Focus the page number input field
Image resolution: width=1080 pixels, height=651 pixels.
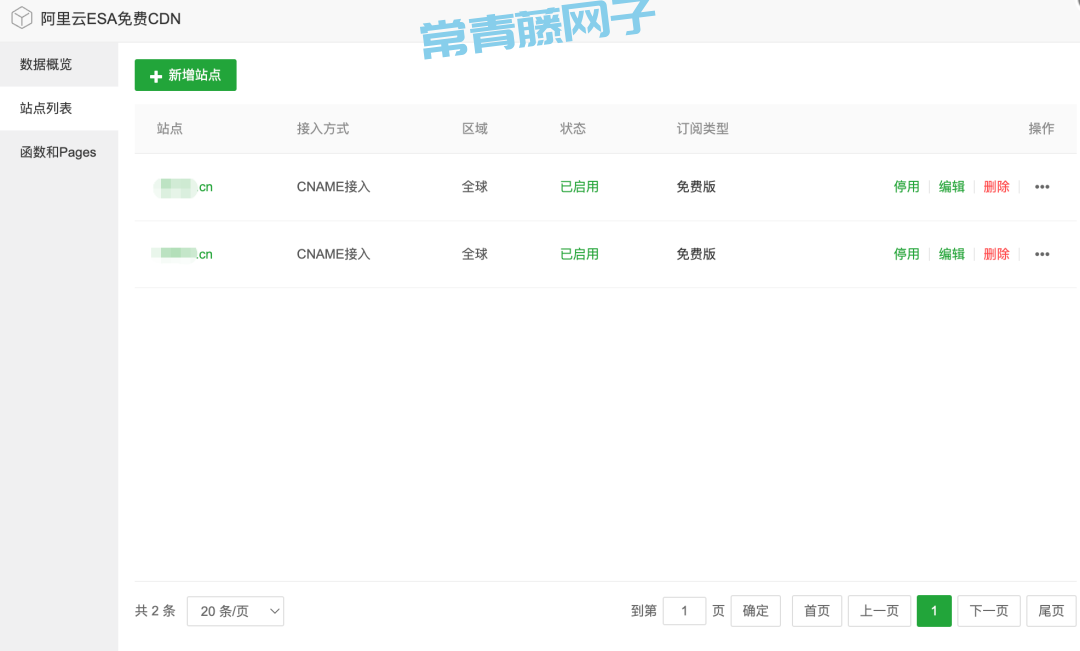pos(685,611)
